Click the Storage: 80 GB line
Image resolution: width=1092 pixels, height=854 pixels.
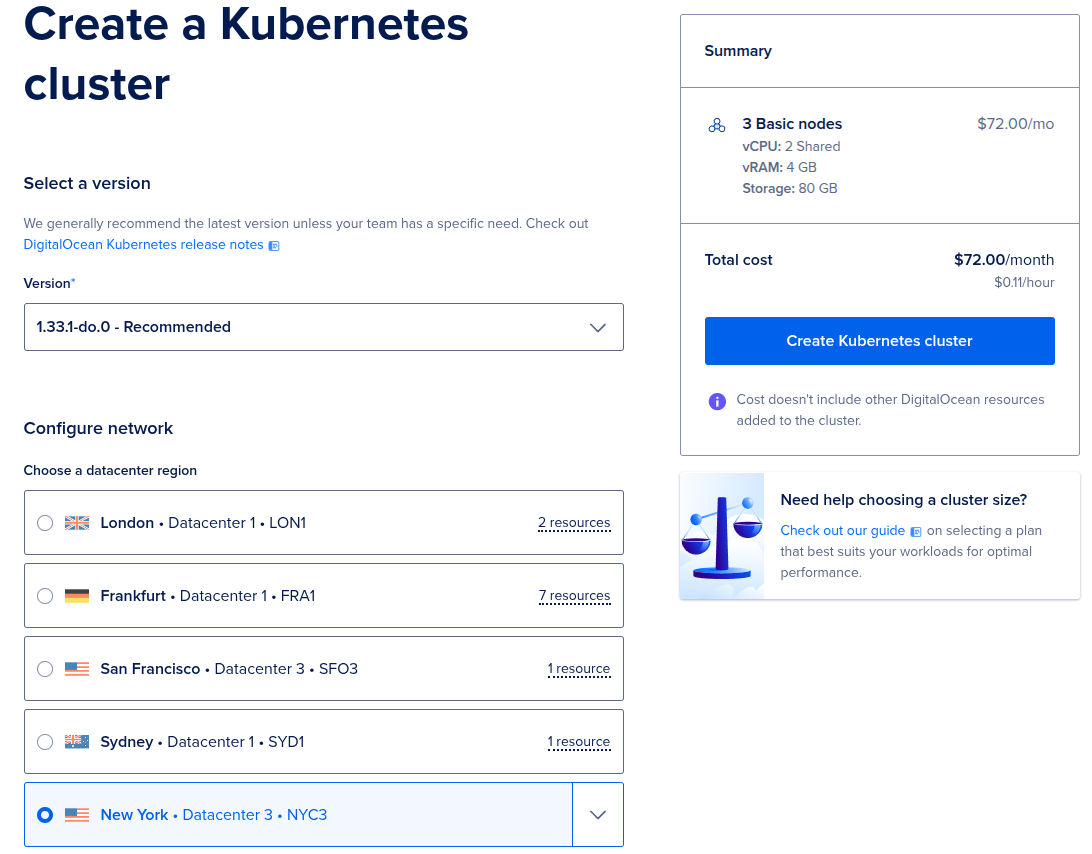click(790, 188)
